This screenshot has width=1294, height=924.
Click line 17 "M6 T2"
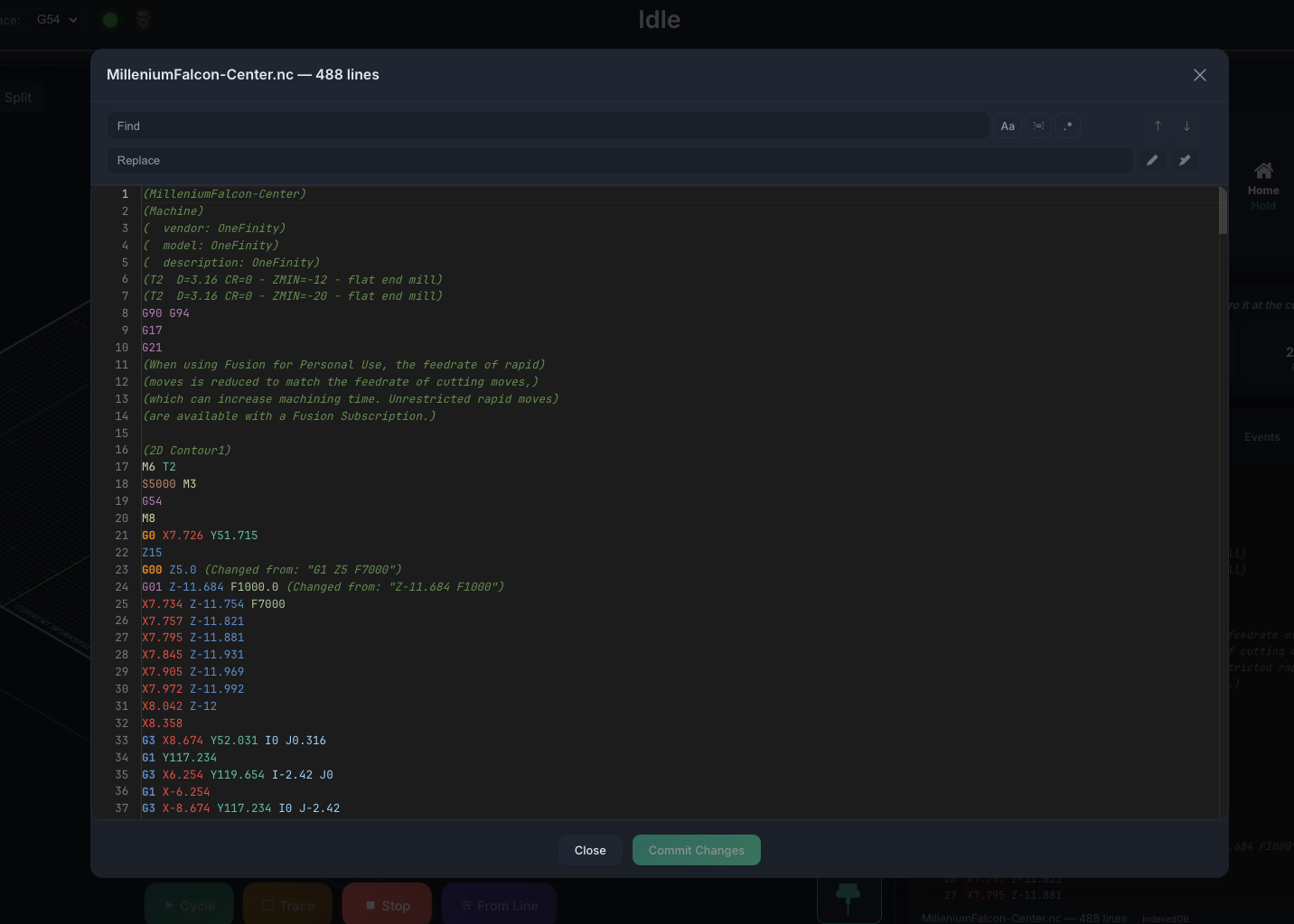click(159, 467)
